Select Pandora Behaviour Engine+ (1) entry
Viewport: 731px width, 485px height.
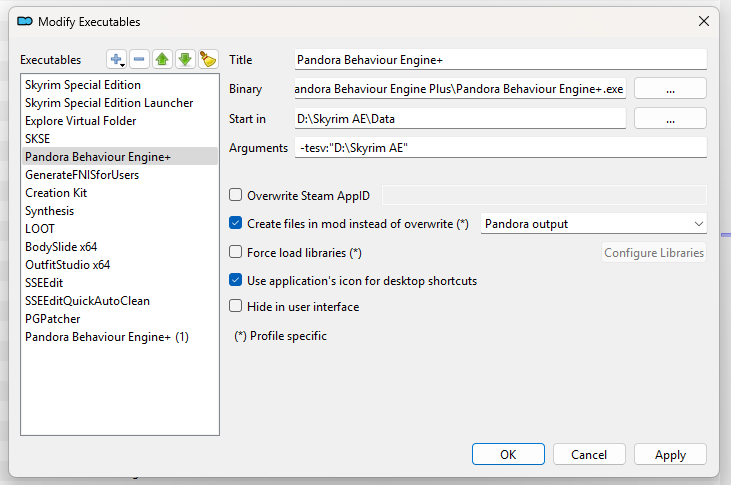tap(120, 337)
